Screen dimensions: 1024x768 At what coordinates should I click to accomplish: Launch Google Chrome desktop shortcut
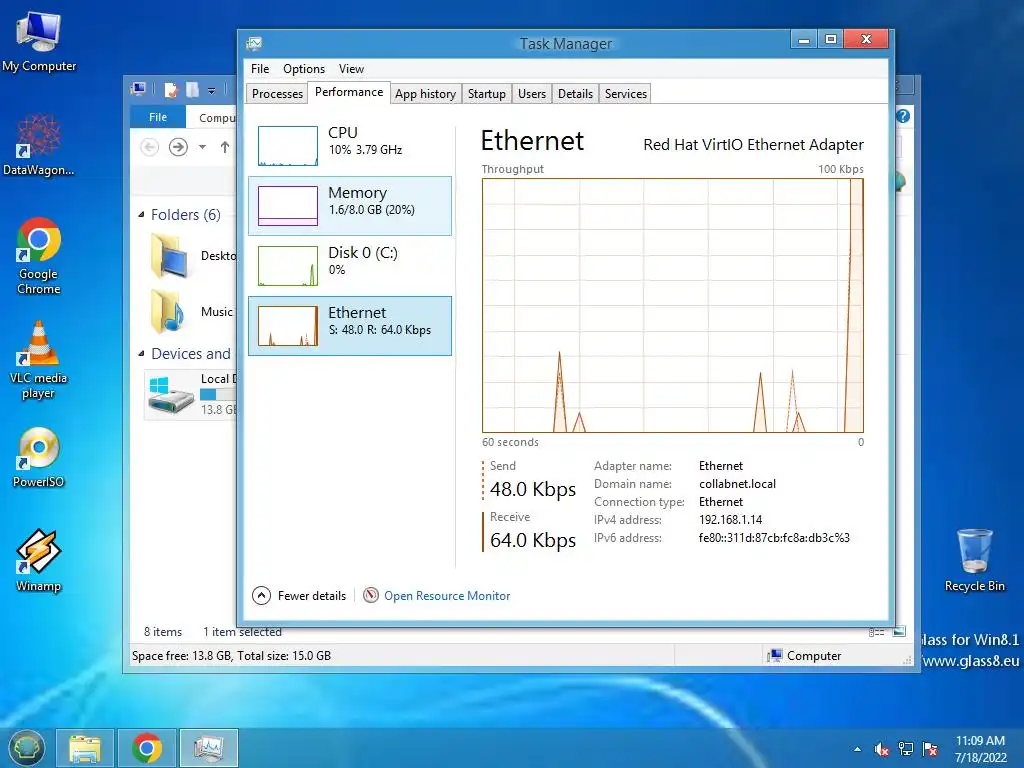[x=39, y=255]
